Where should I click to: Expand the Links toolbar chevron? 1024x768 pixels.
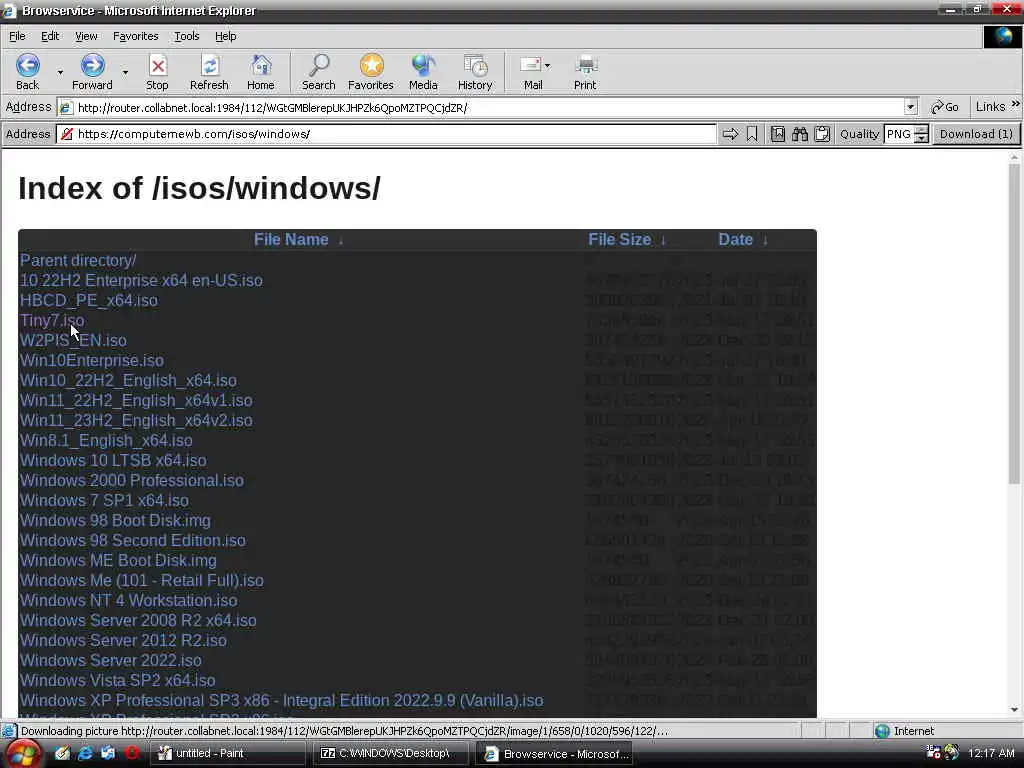coord(1016,103)
